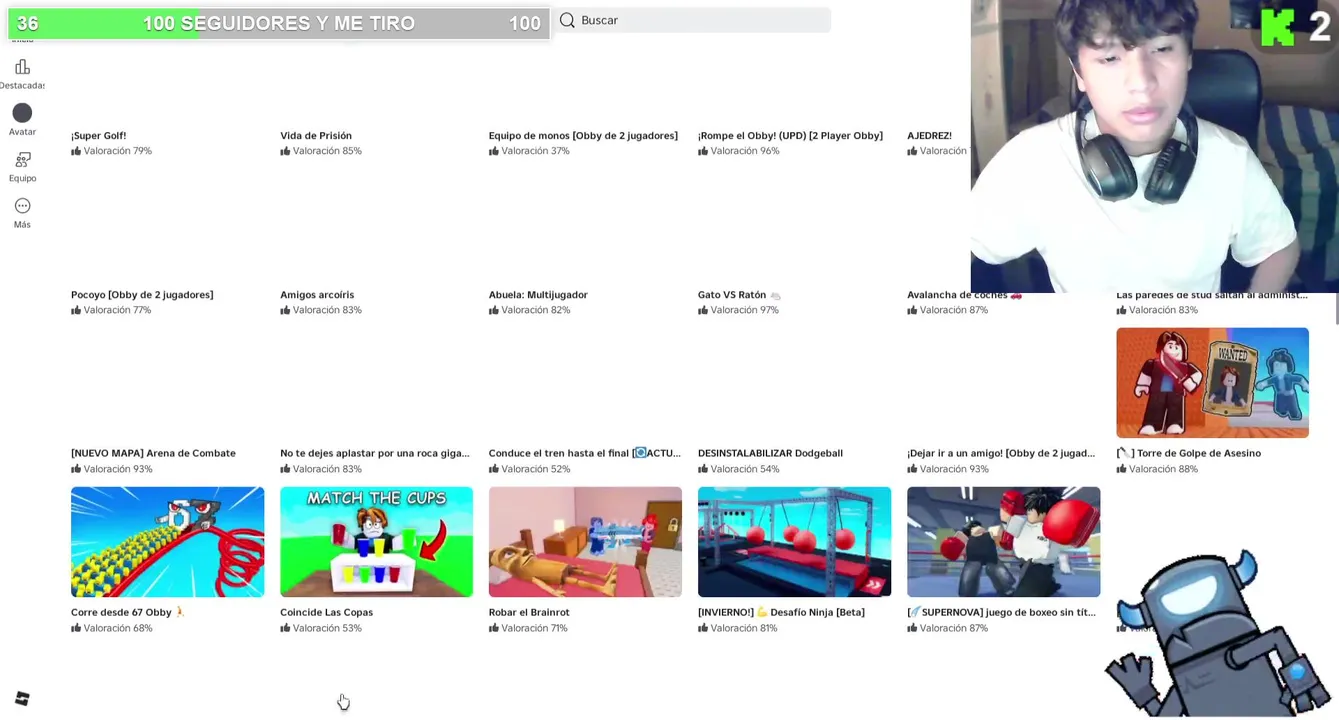1339x720 pixels.
Task: Select DESINSTALABILIZAR Dodgeball title
Action: [770, 454]
